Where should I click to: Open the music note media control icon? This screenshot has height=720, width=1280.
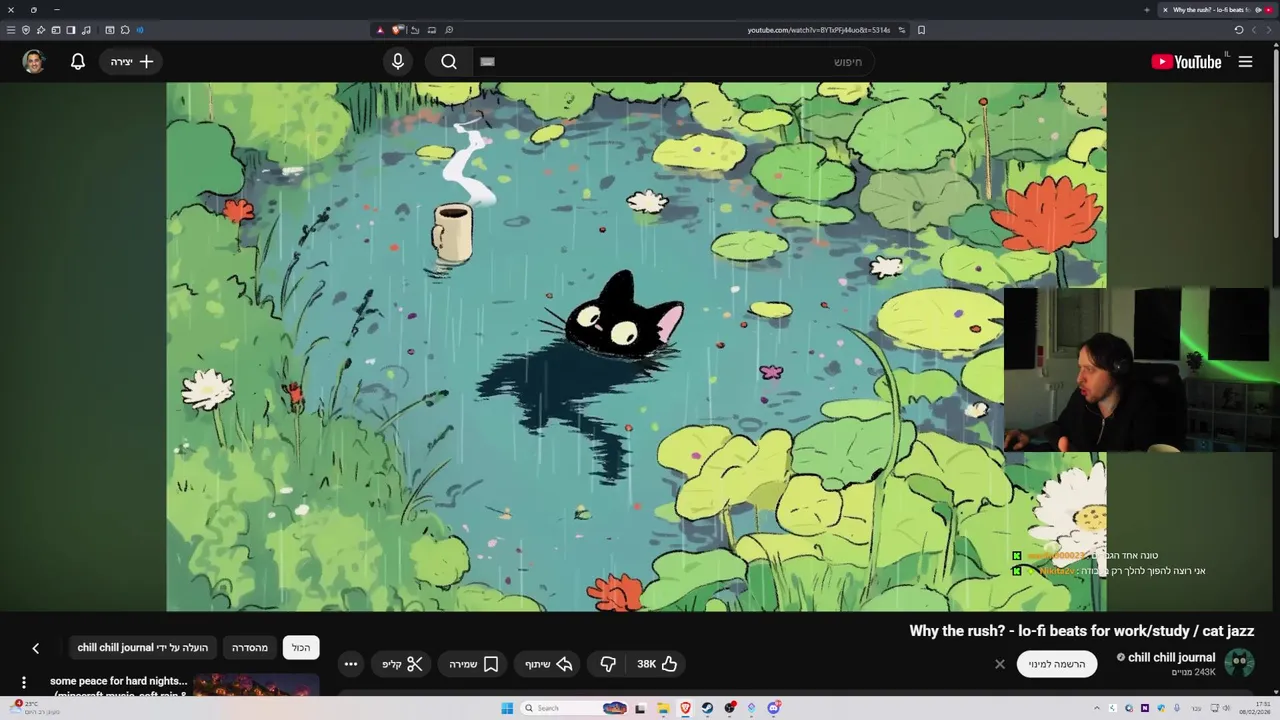(x=86, y=30)
